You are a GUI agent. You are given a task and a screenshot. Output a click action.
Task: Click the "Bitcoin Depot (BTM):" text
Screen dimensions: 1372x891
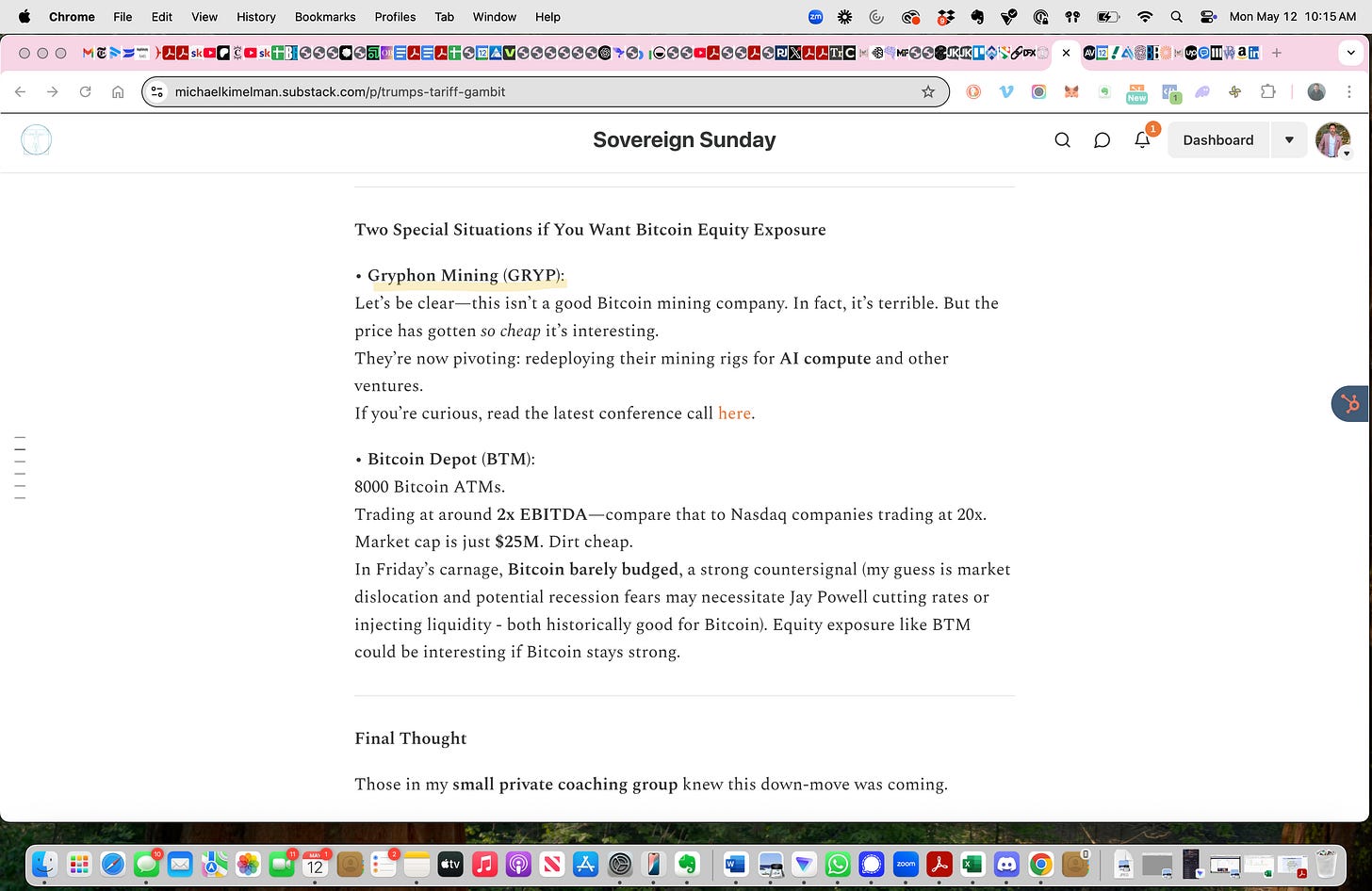tap(450, 460)
